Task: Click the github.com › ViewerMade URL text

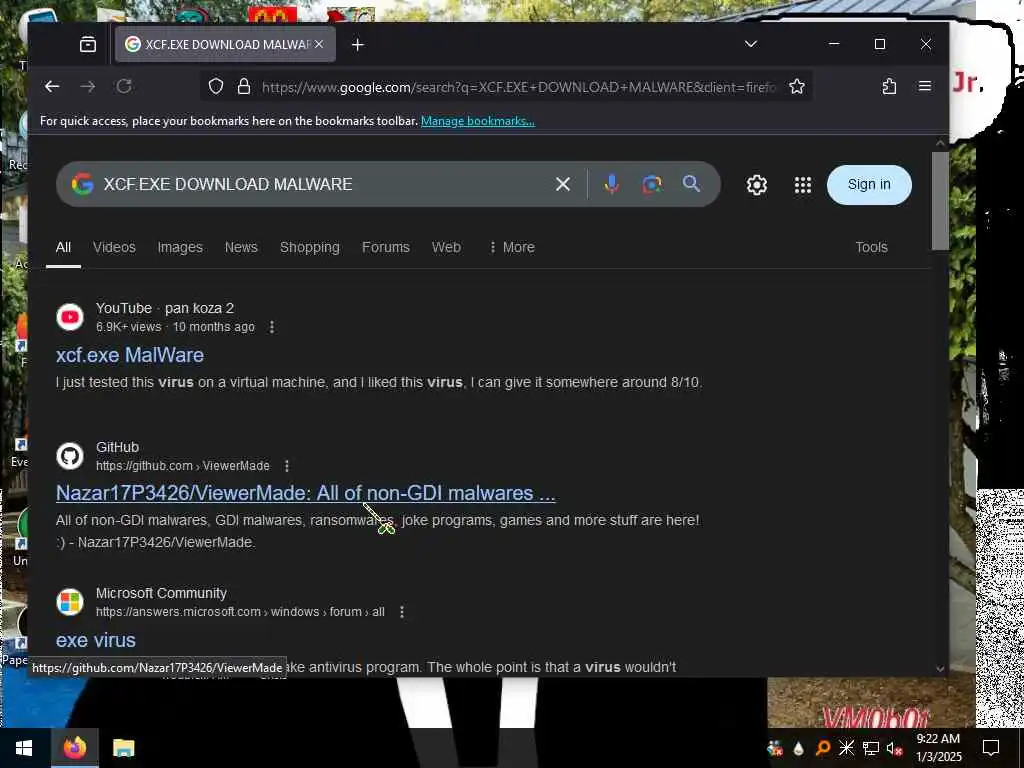Action: 183,466
